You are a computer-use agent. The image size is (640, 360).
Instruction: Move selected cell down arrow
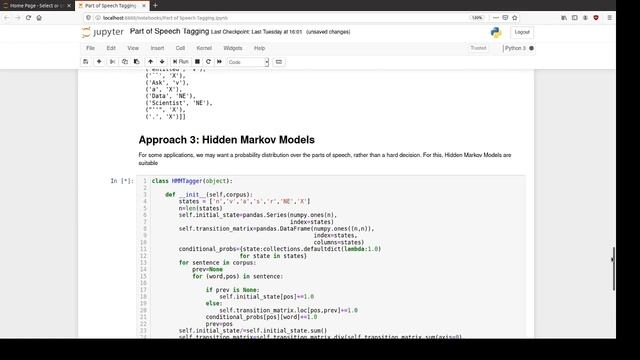[x=162, y=62]
